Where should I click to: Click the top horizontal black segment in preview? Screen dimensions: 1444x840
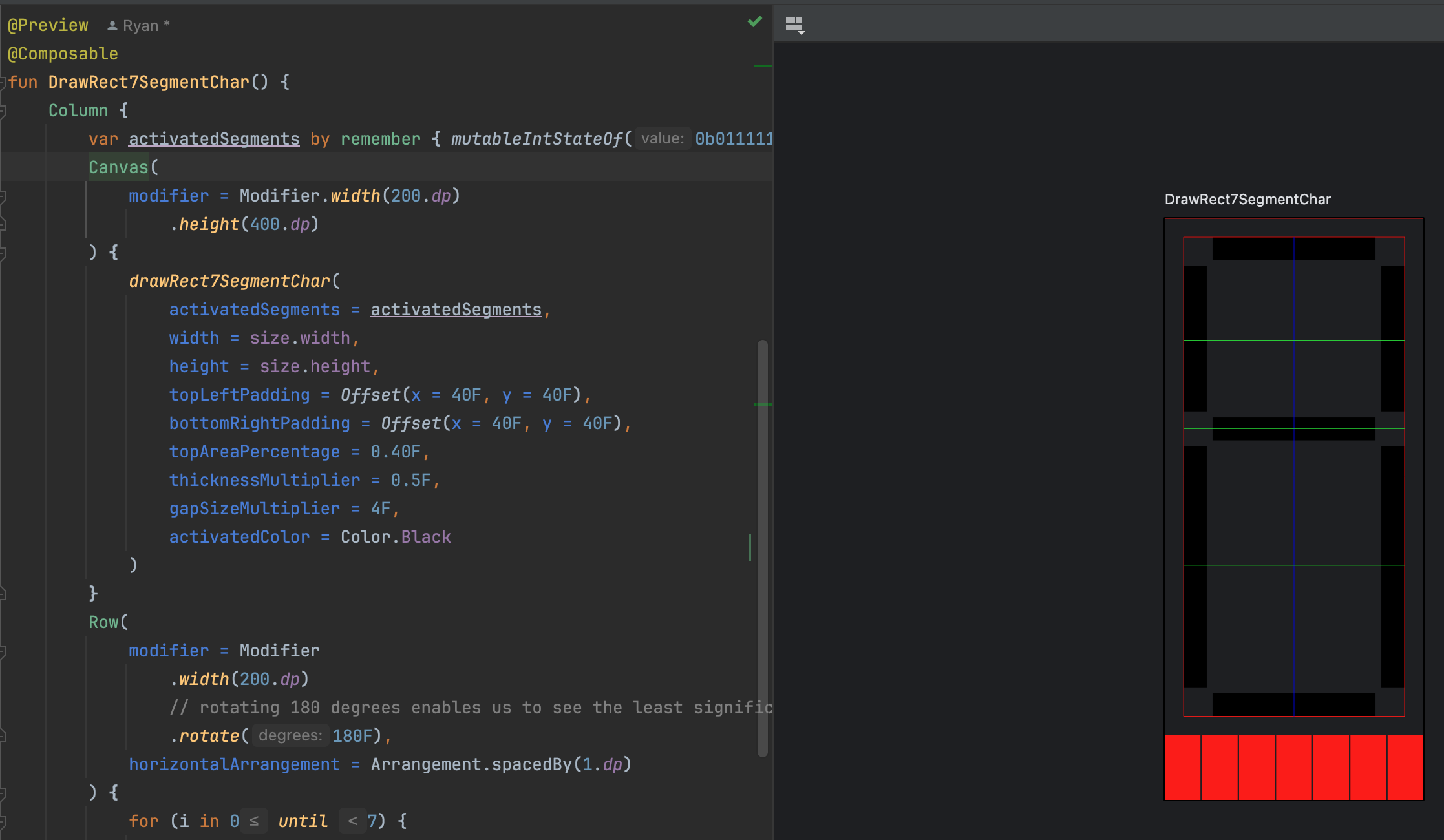click(x=1294, y=249)
